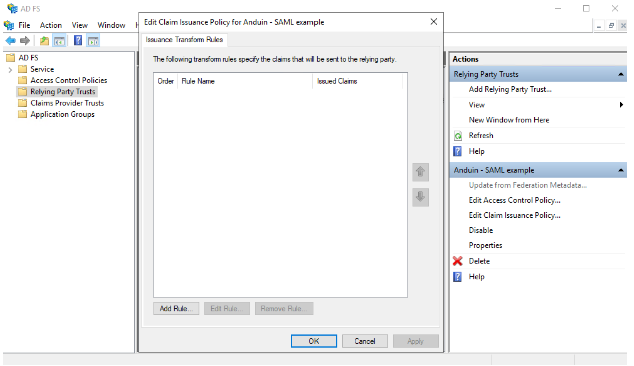The width and height of the screenshot is (634, 366).
Task: Select the Issuance Transform Rules tab
Action: pos(184,39)
